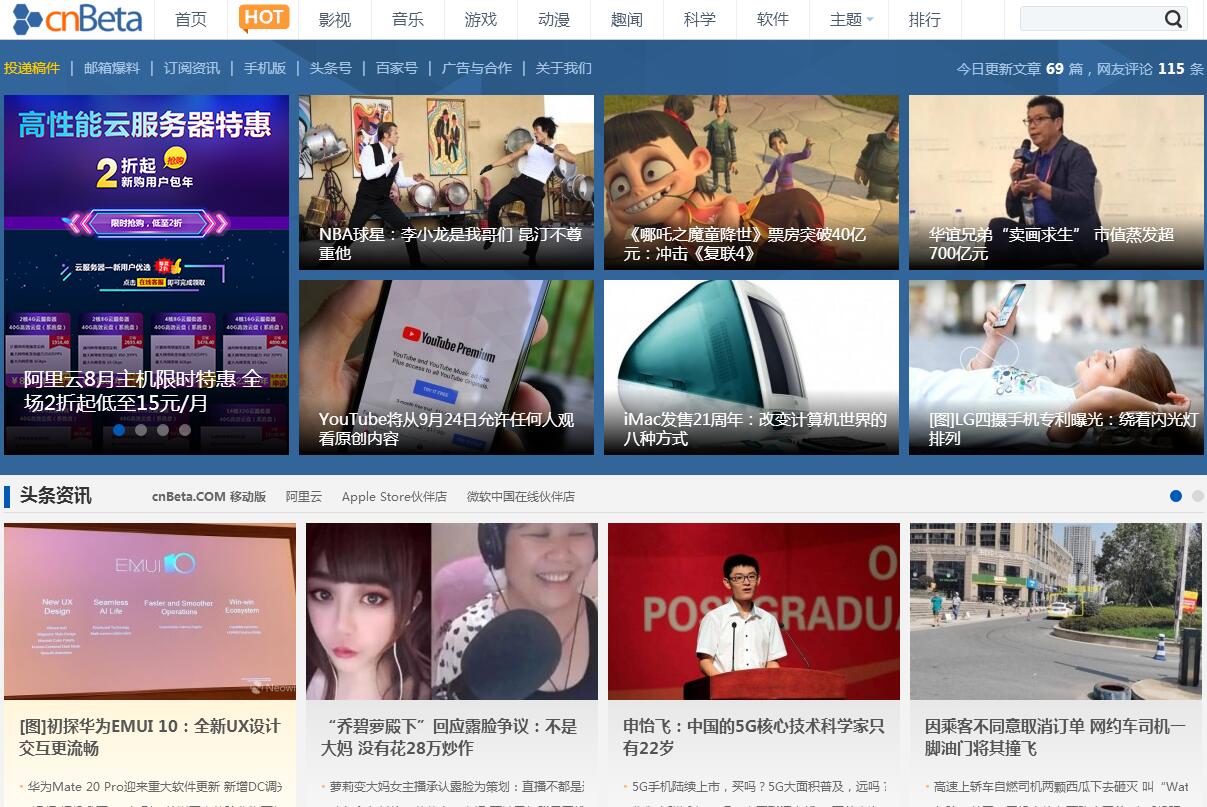Open the 首页 navigation tab
Image resolution: width=1207 pixels, height=807 pixels.
pos(190,19)
